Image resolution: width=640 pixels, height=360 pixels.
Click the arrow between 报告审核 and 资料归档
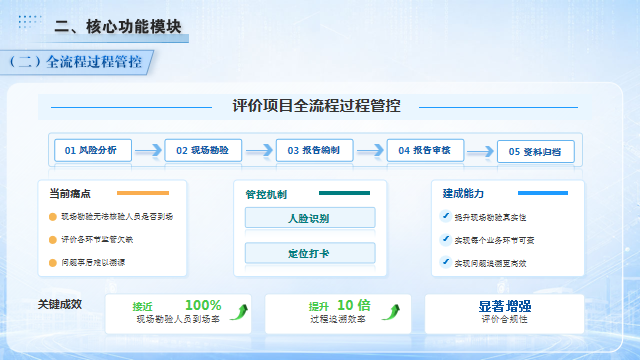[x=480, y=152]
